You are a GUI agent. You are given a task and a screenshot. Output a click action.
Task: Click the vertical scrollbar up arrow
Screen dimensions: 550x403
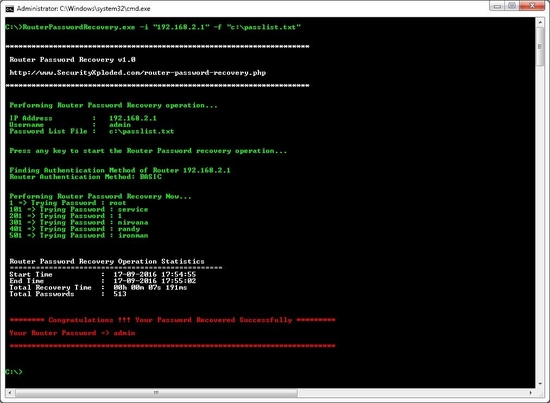click(540, 23)
